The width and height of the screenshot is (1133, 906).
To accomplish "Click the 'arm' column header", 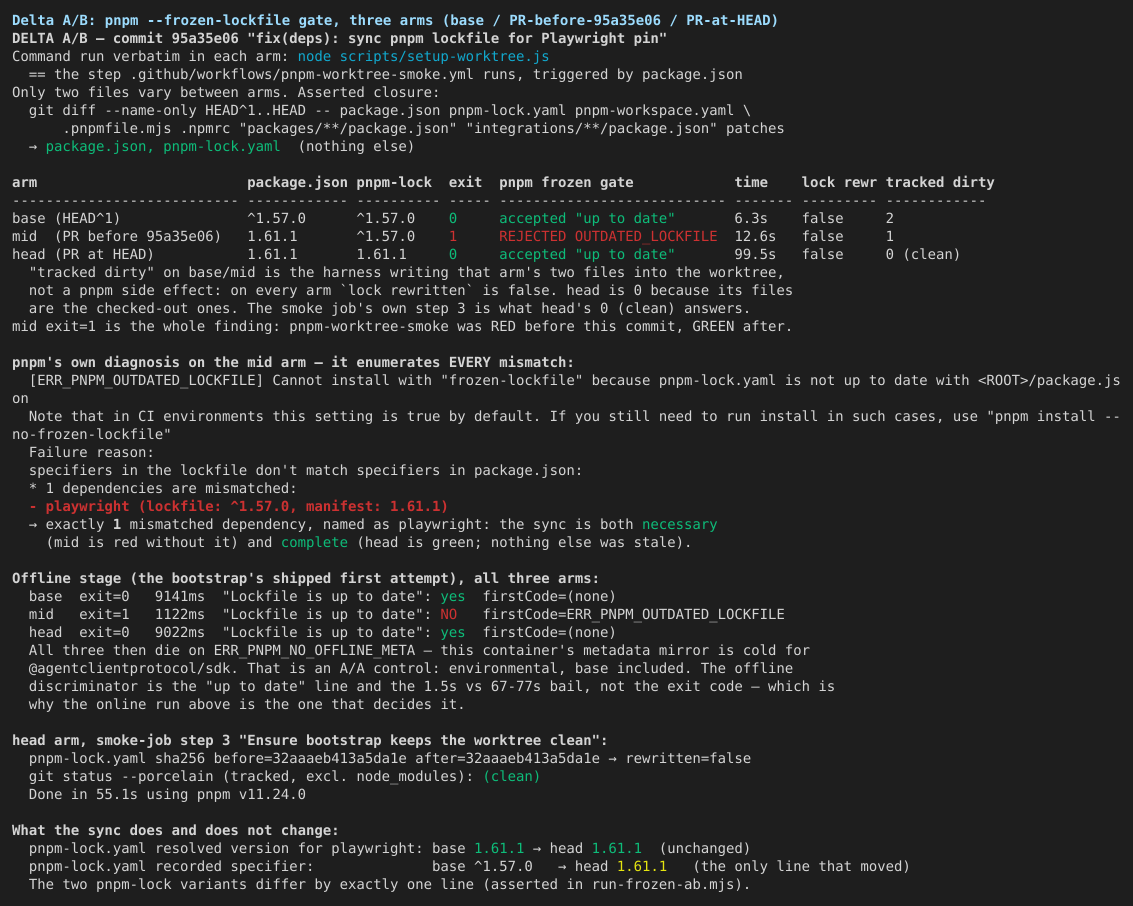I will (x=25, y=182).
